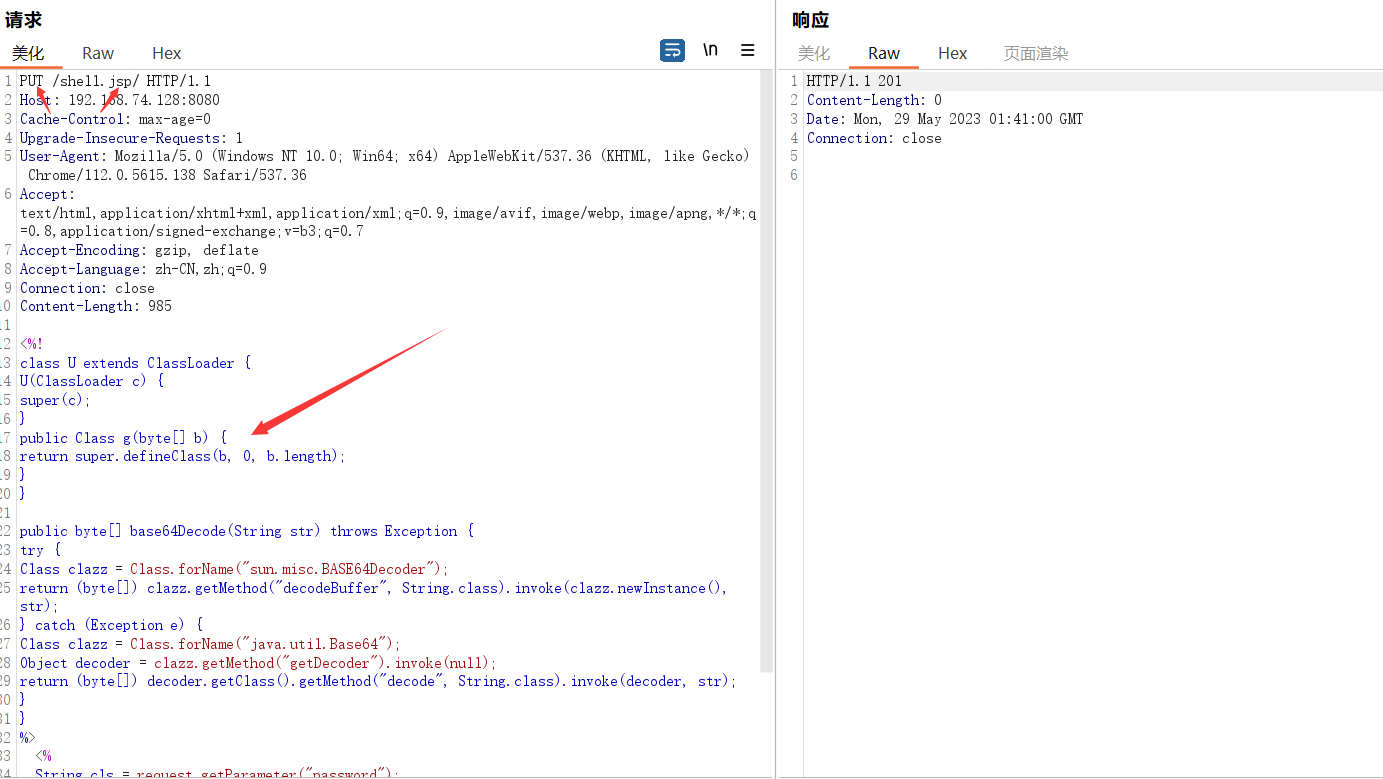Click the super(c); code line

tap(55, 400)
